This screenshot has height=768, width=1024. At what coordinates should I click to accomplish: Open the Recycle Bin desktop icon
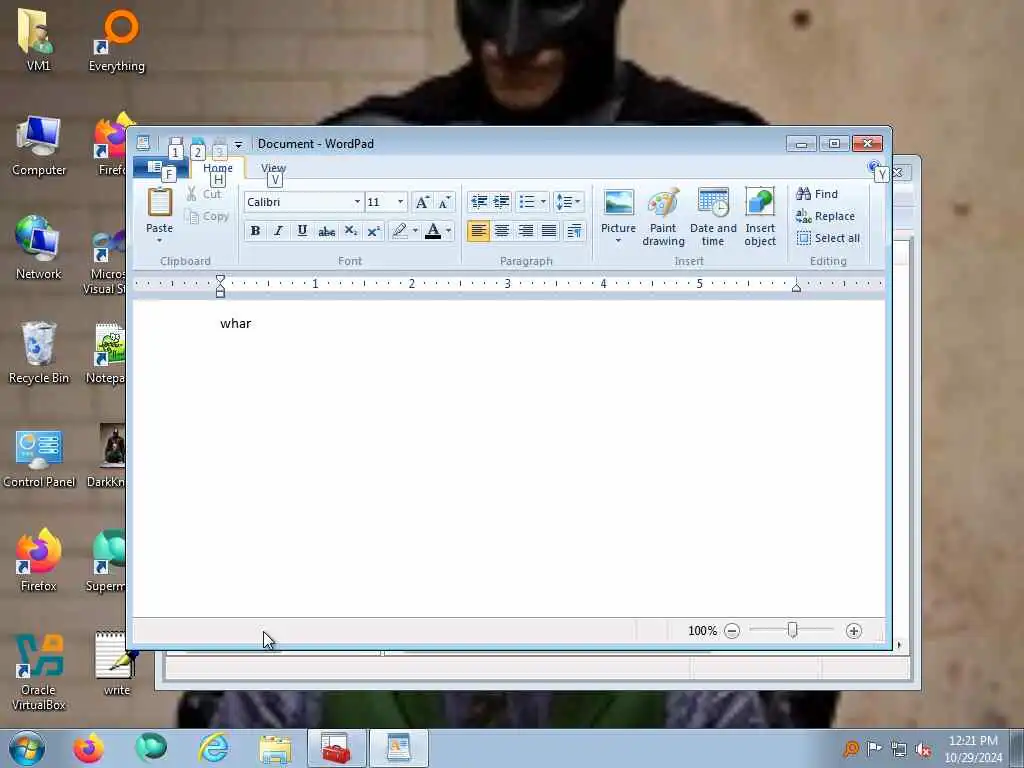39,353
